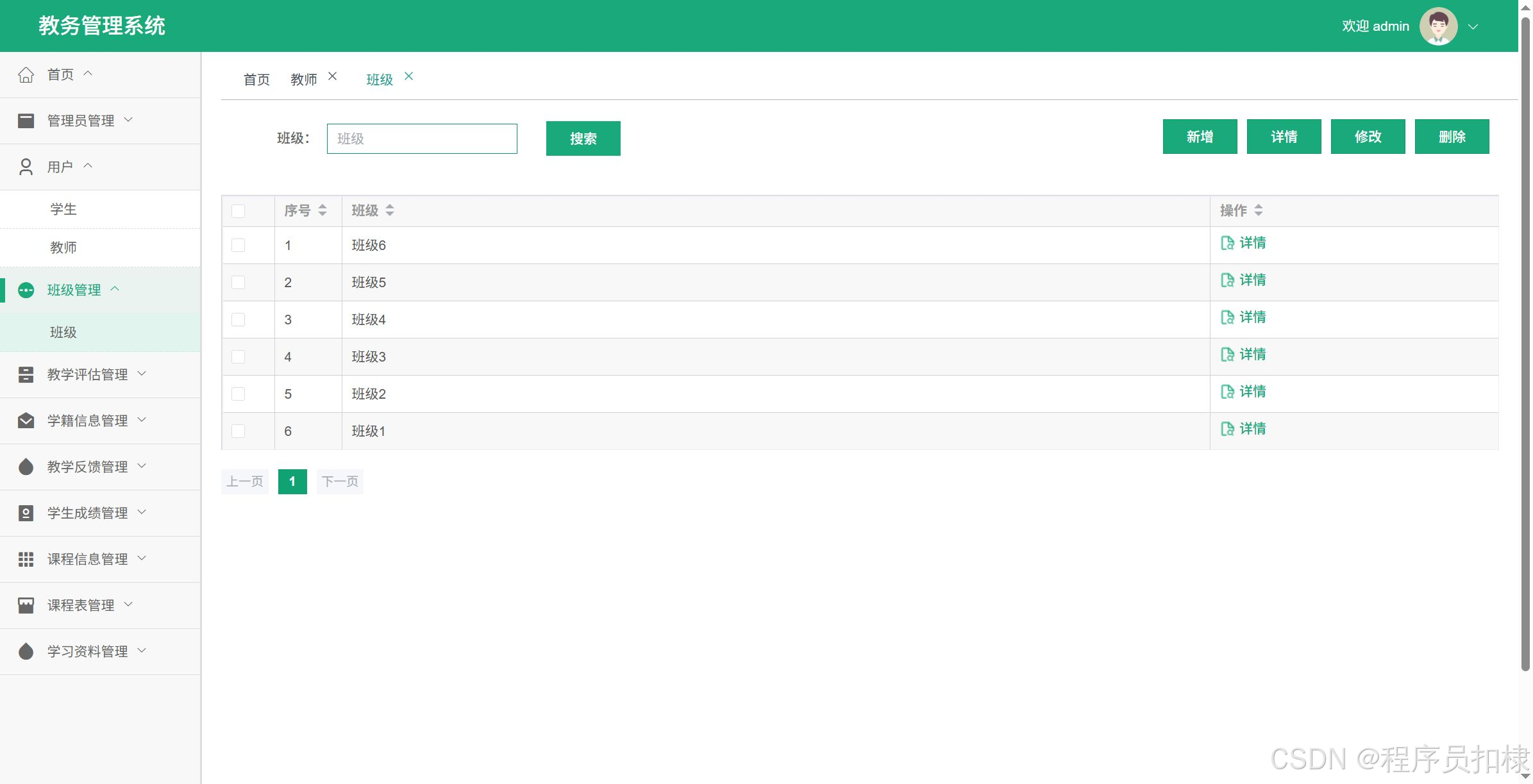Open the admin account dropdown arrow
The width and height of the screenshot is (1533, 784).
tap(1473, 27)
